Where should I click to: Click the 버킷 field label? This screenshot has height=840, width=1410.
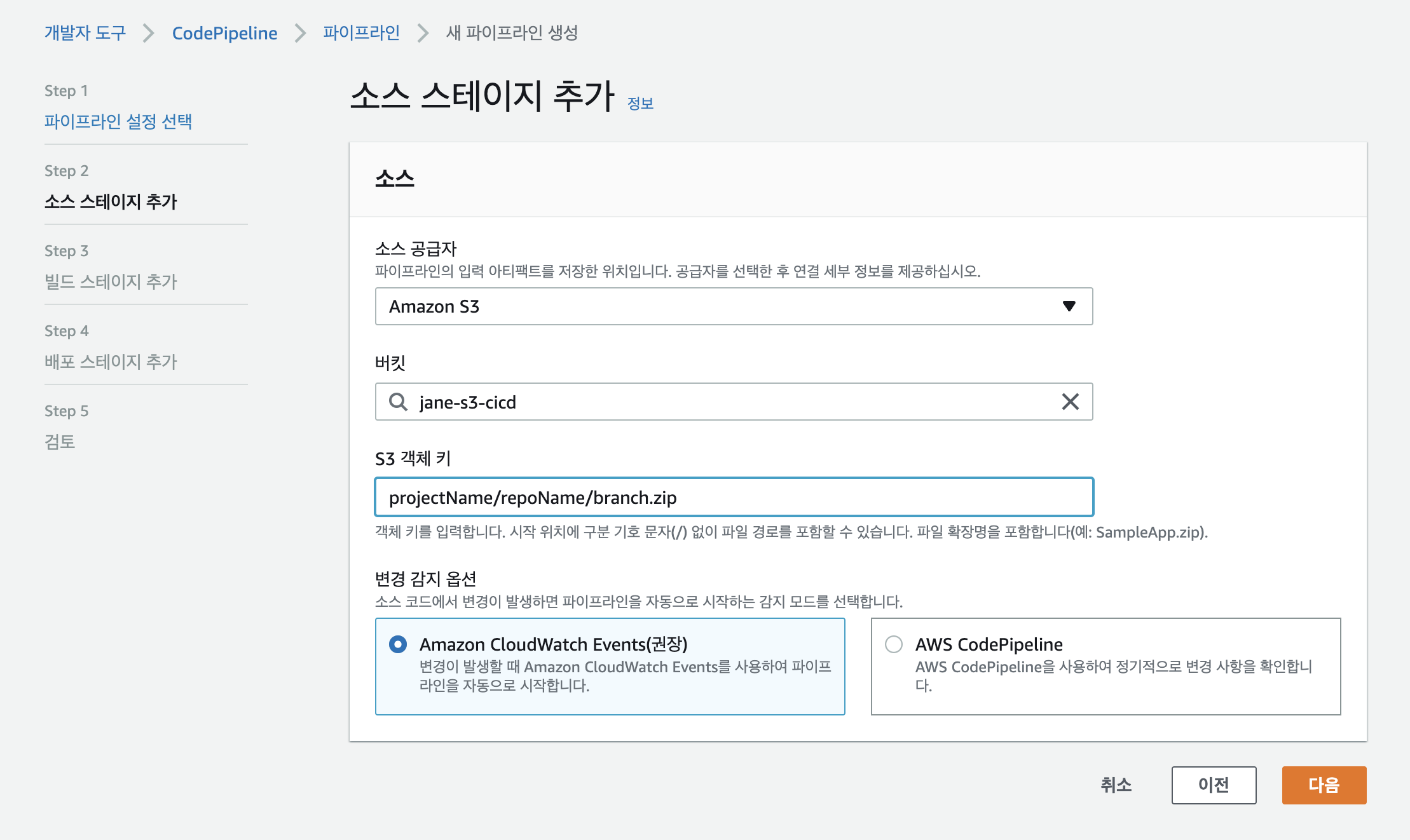[x=390, y=363]
